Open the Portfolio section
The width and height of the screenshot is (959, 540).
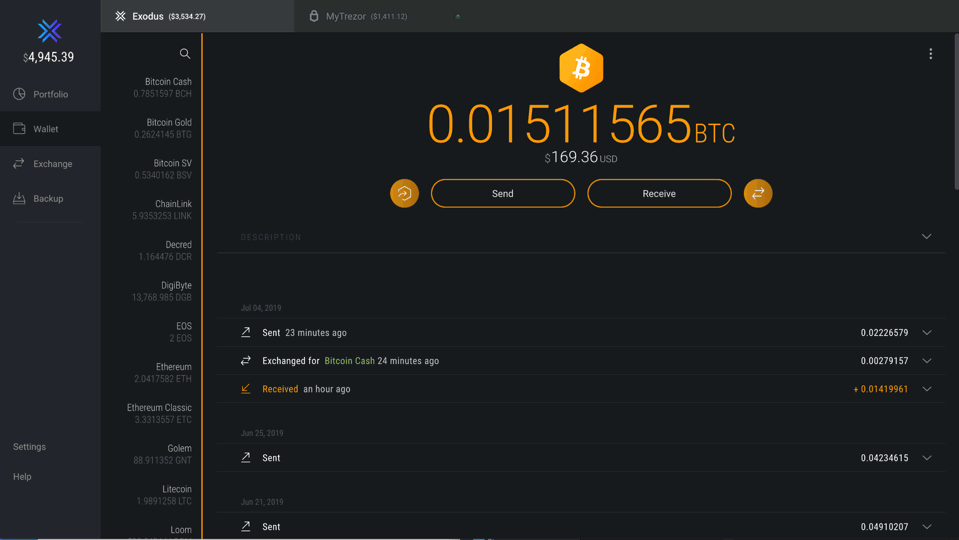[50, 94]
